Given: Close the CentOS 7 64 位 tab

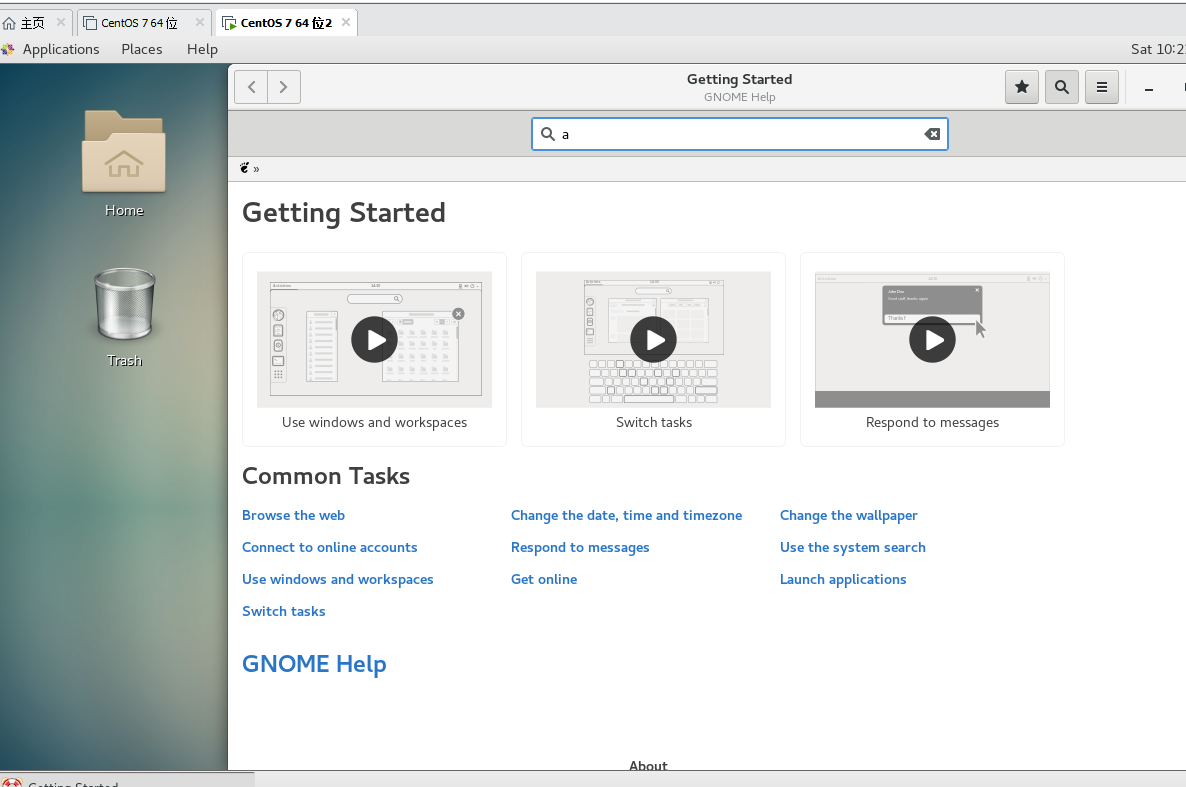Looking at the screenshot, I should (200, 22).
